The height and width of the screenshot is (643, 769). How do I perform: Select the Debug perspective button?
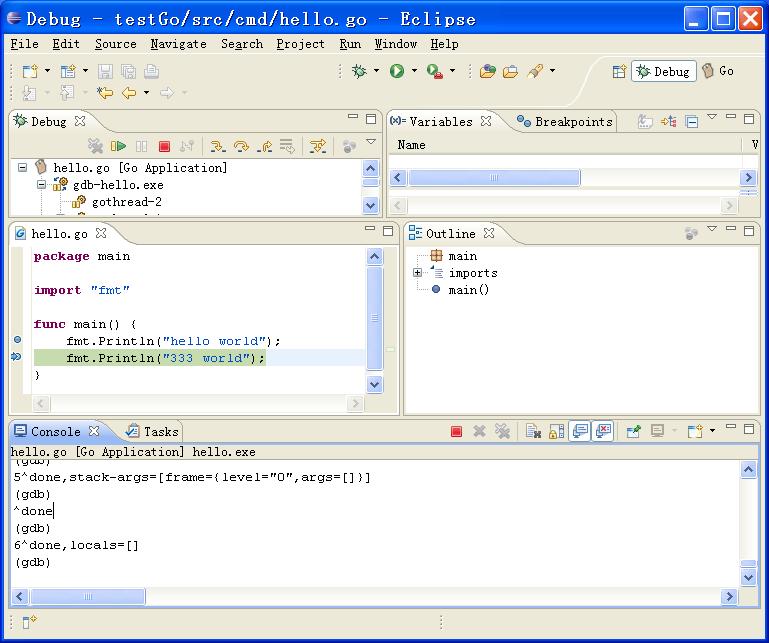click(663, 71)
